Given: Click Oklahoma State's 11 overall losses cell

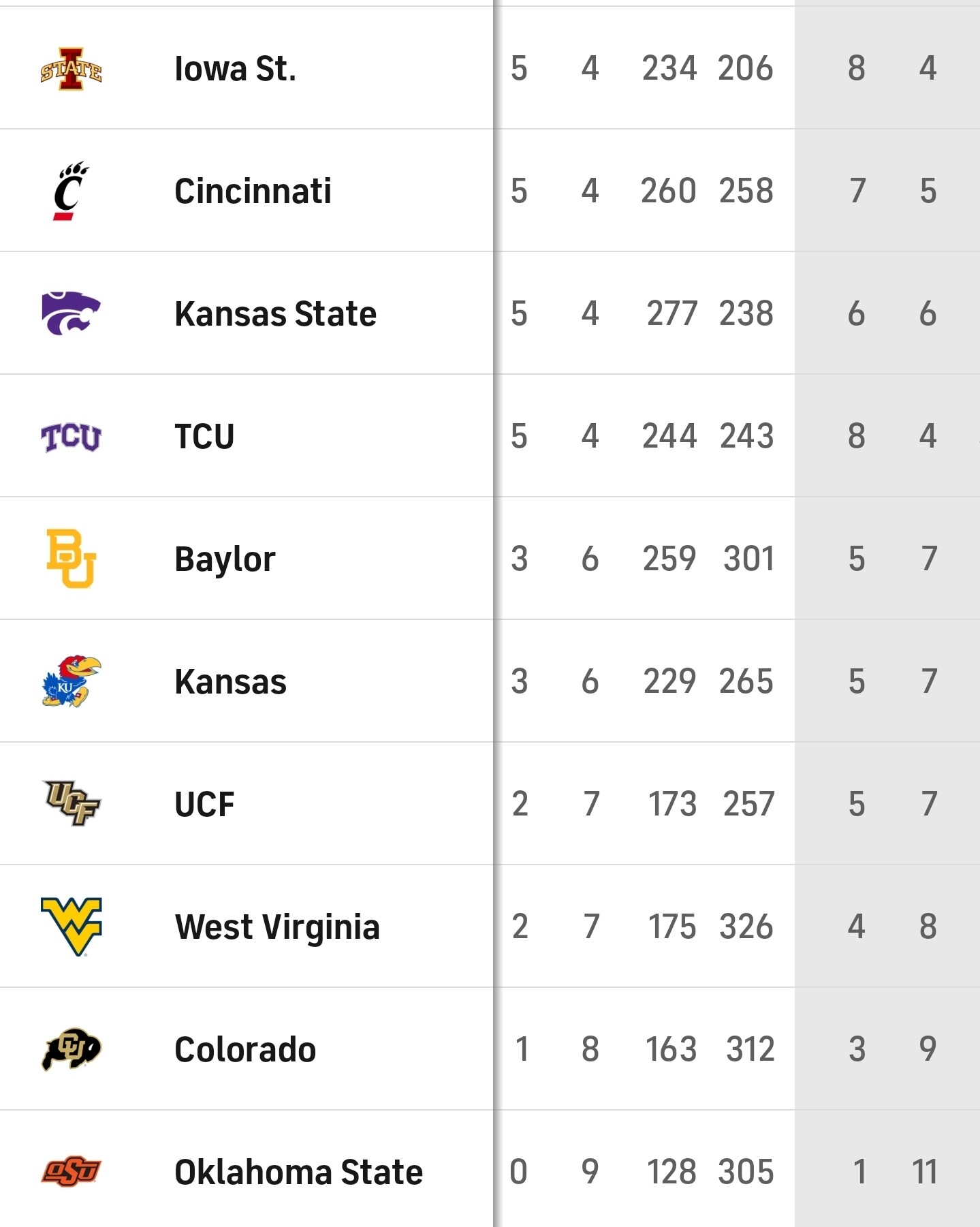Looking at the screenshot, I should click(924, 1172).
